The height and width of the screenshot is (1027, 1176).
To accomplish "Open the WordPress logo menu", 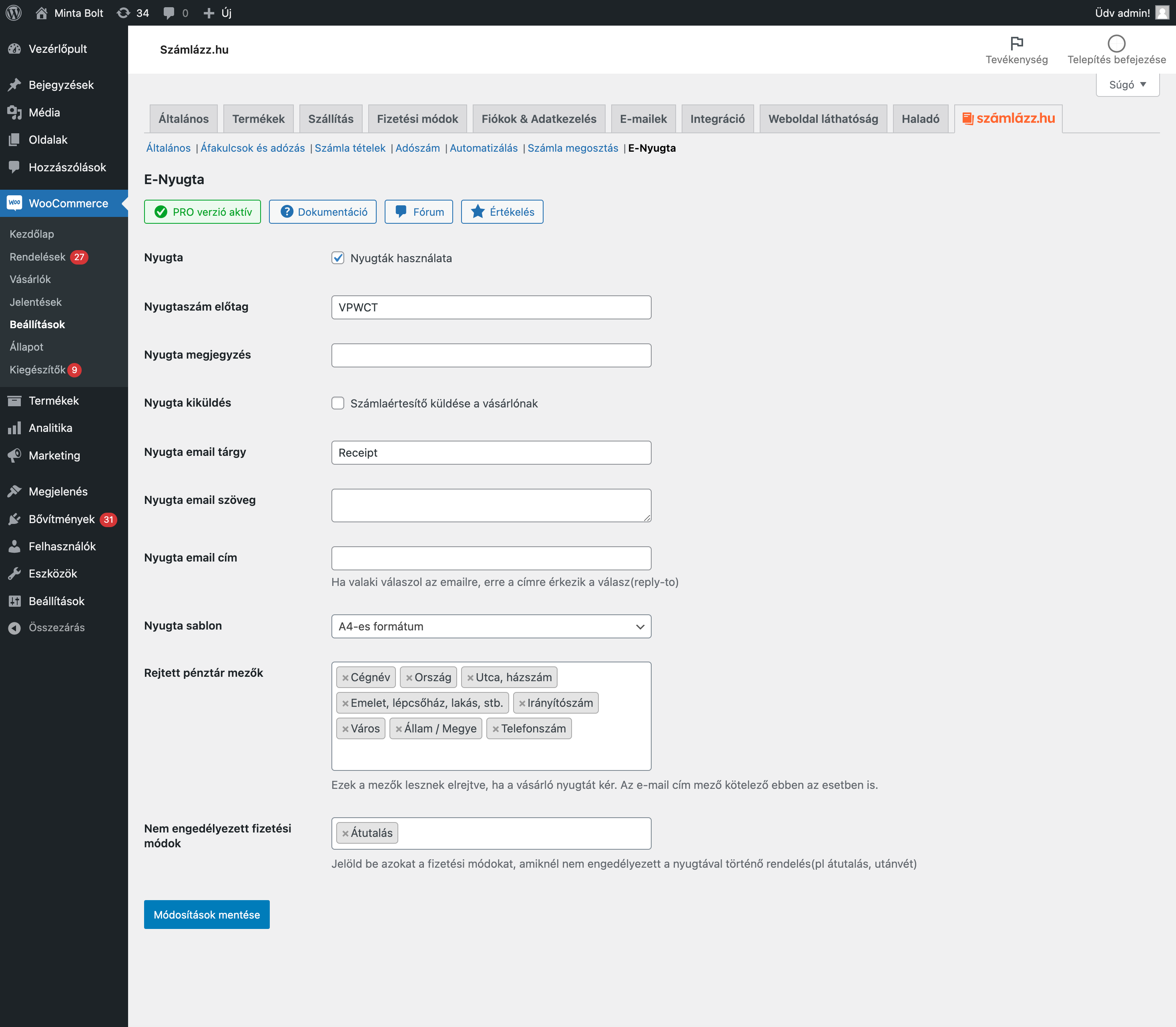I will click(x=14, y=13).
